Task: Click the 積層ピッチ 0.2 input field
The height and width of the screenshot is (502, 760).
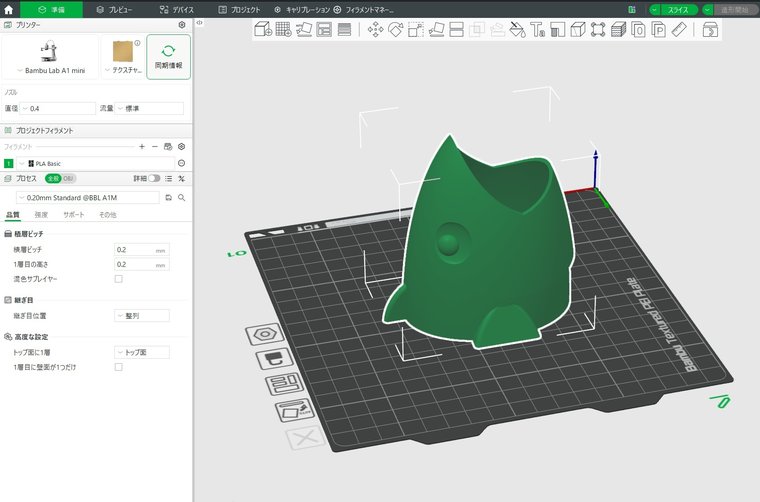Action: click(142, 250)
